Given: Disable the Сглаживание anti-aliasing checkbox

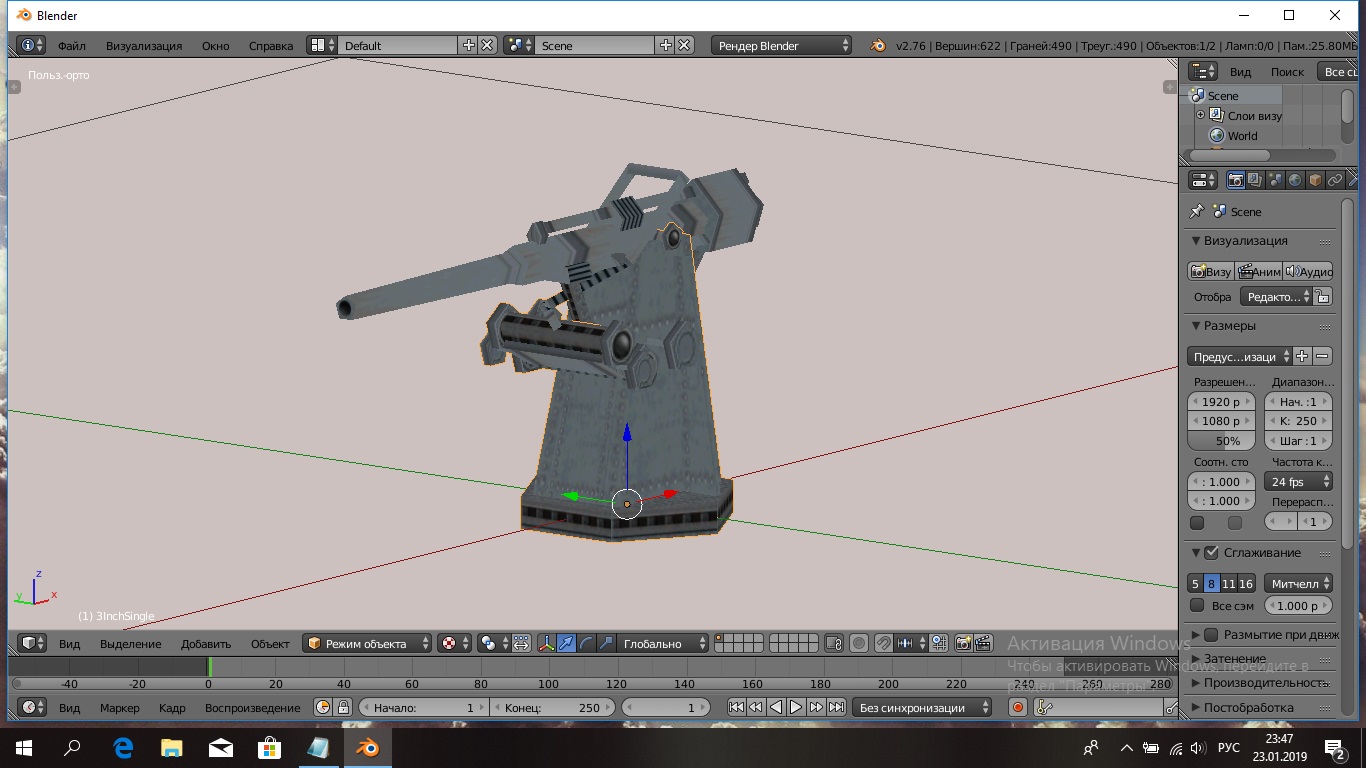Looking at the screenshot, I should [x=1211, y=553].
